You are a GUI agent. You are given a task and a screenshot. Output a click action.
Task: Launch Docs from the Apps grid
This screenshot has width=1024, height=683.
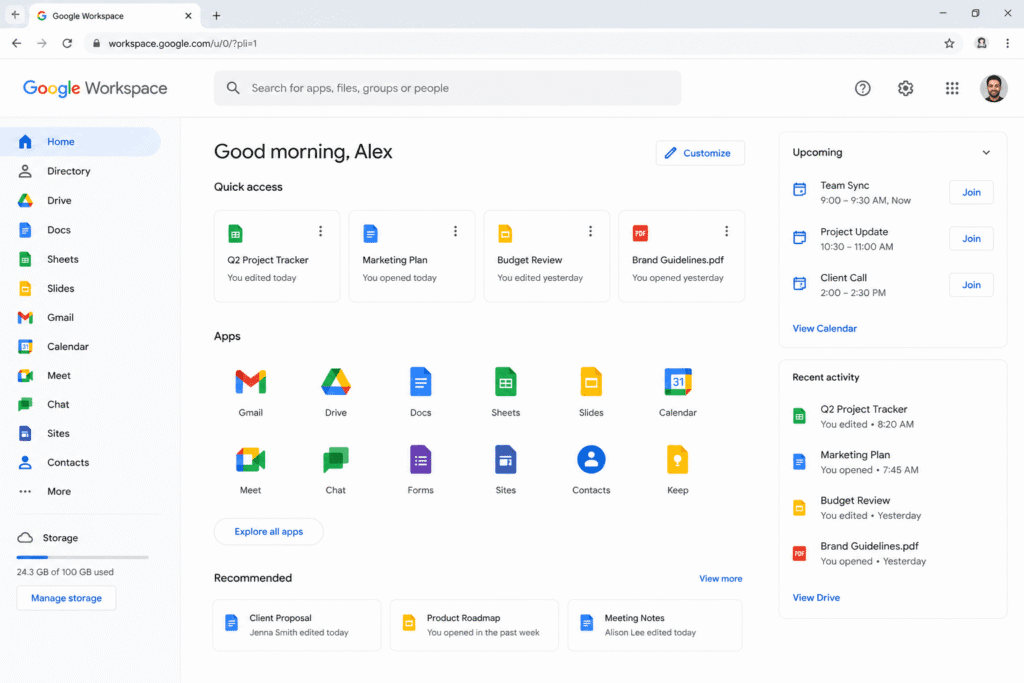(421, 382)
